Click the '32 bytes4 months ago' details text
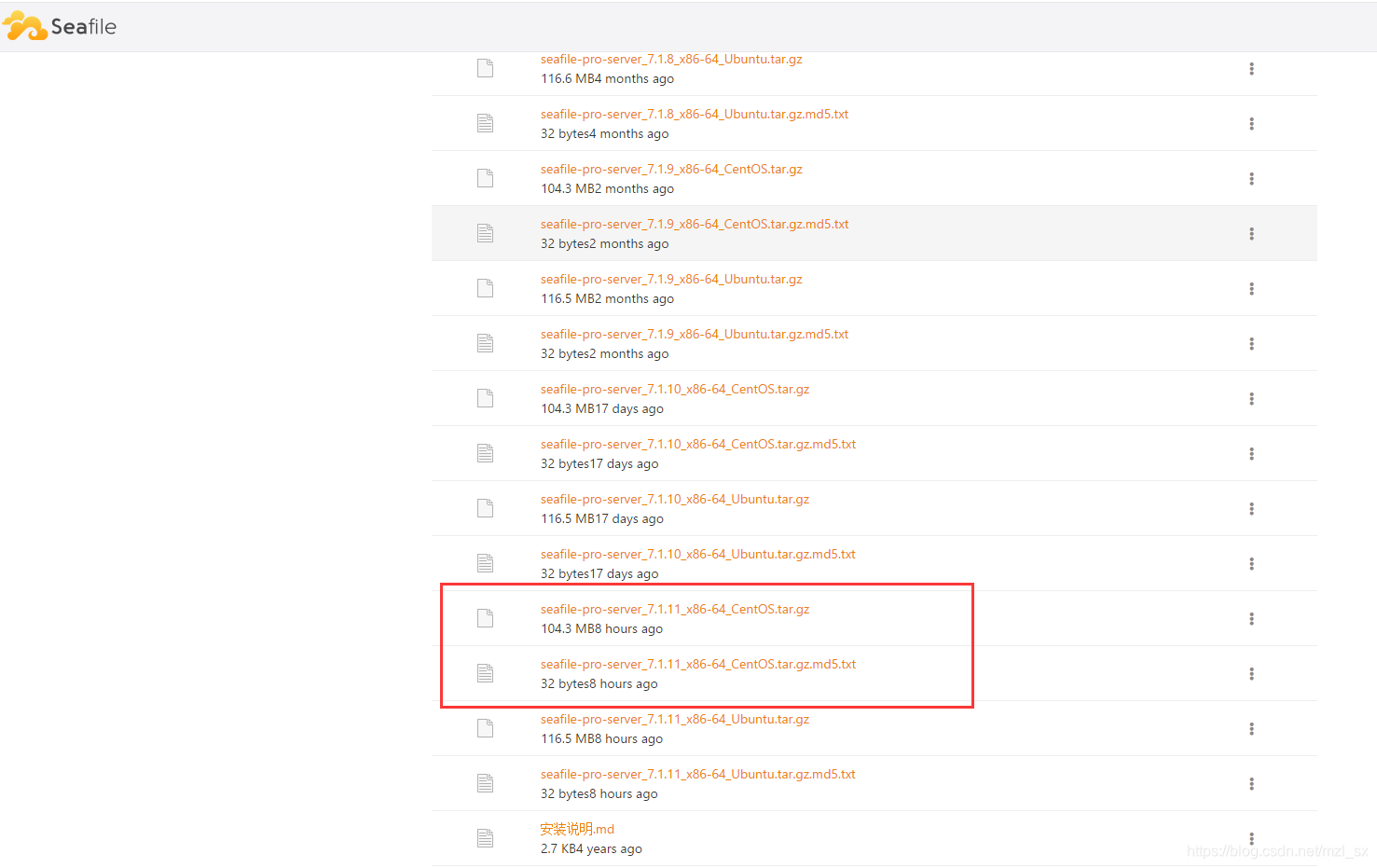This screenshot has width=1377, height=868. click(605, 133)
